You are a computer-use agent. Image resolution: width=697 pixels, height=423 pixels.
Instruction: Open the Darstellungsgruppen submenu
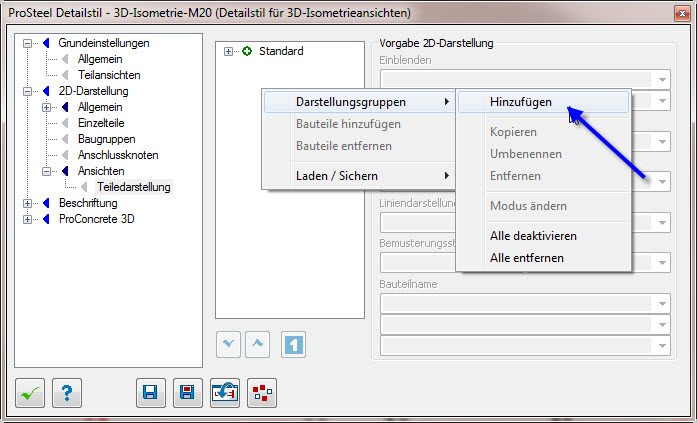coord(359,102)
